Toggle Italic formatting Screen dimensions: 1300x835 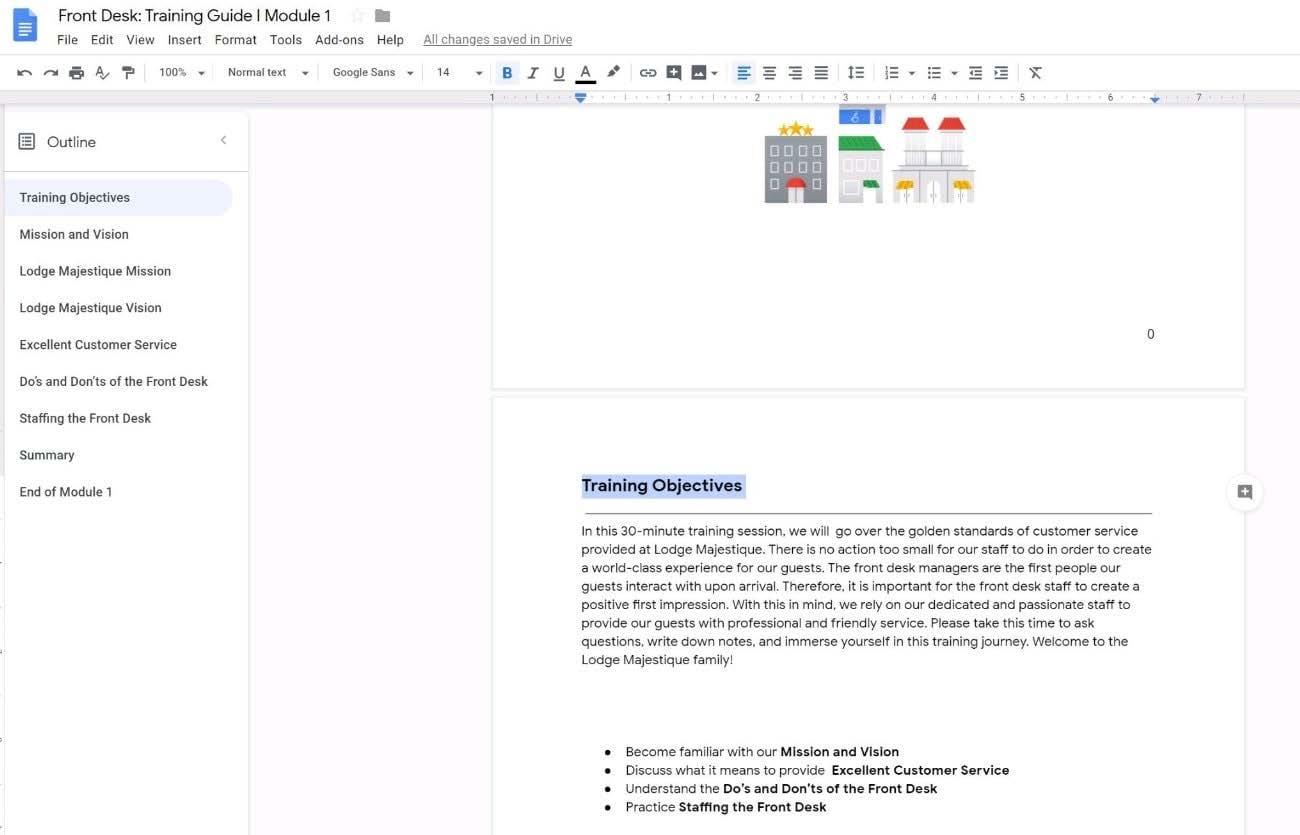click(x=533, y=73)
